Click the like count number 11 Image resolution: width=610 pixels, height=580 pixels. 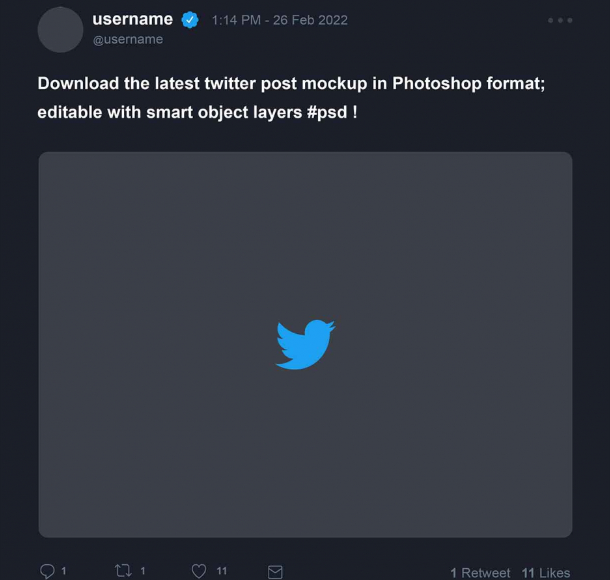(x=222, y=571)
